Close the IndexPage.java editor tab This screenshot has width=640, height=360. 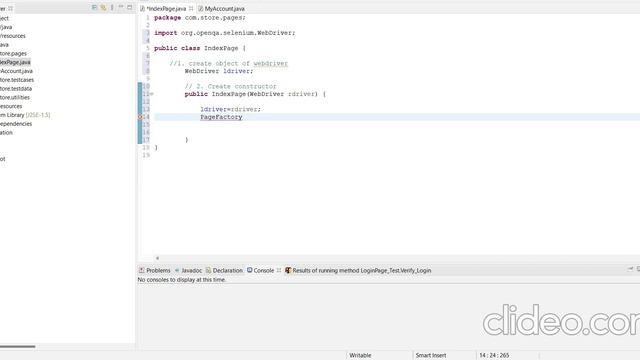click(191, 9)
